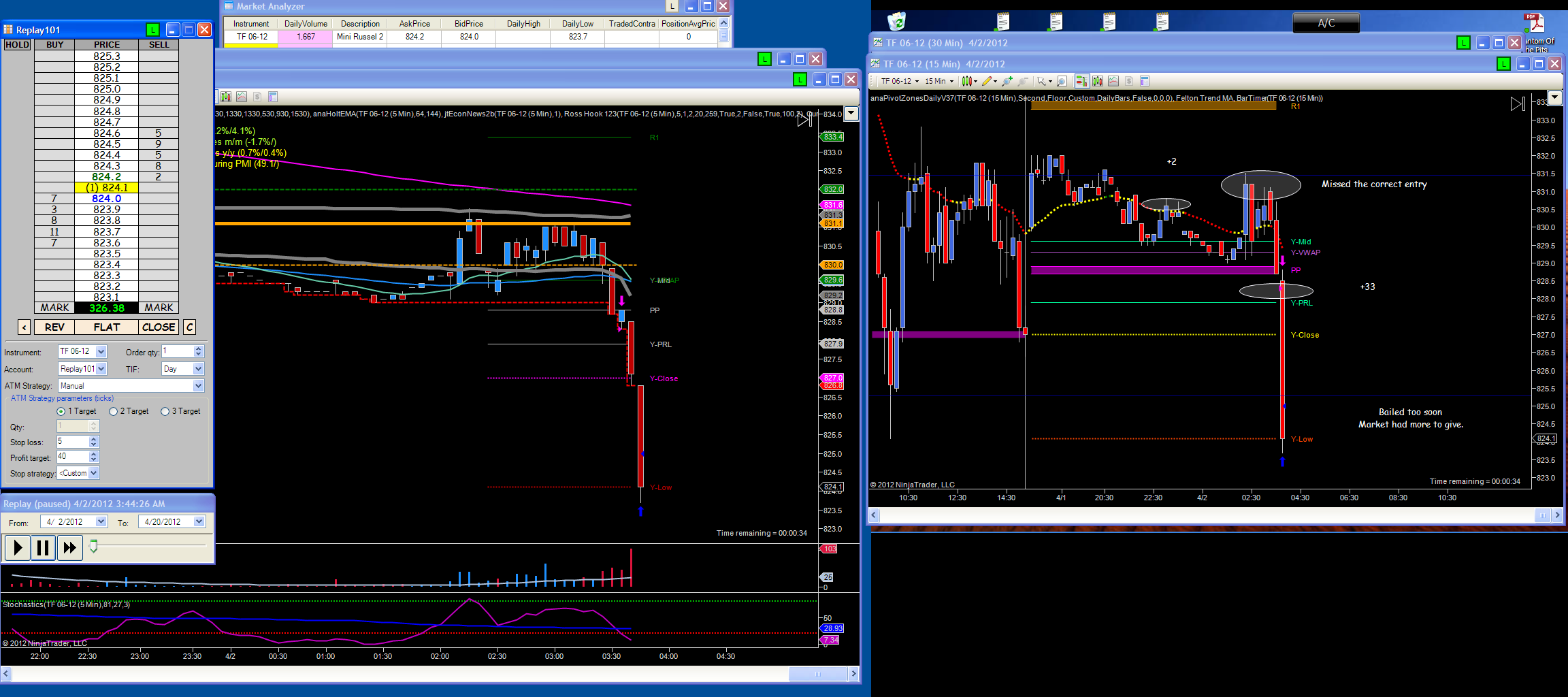
Task: Click the REV button
Action: click(54, 327)
